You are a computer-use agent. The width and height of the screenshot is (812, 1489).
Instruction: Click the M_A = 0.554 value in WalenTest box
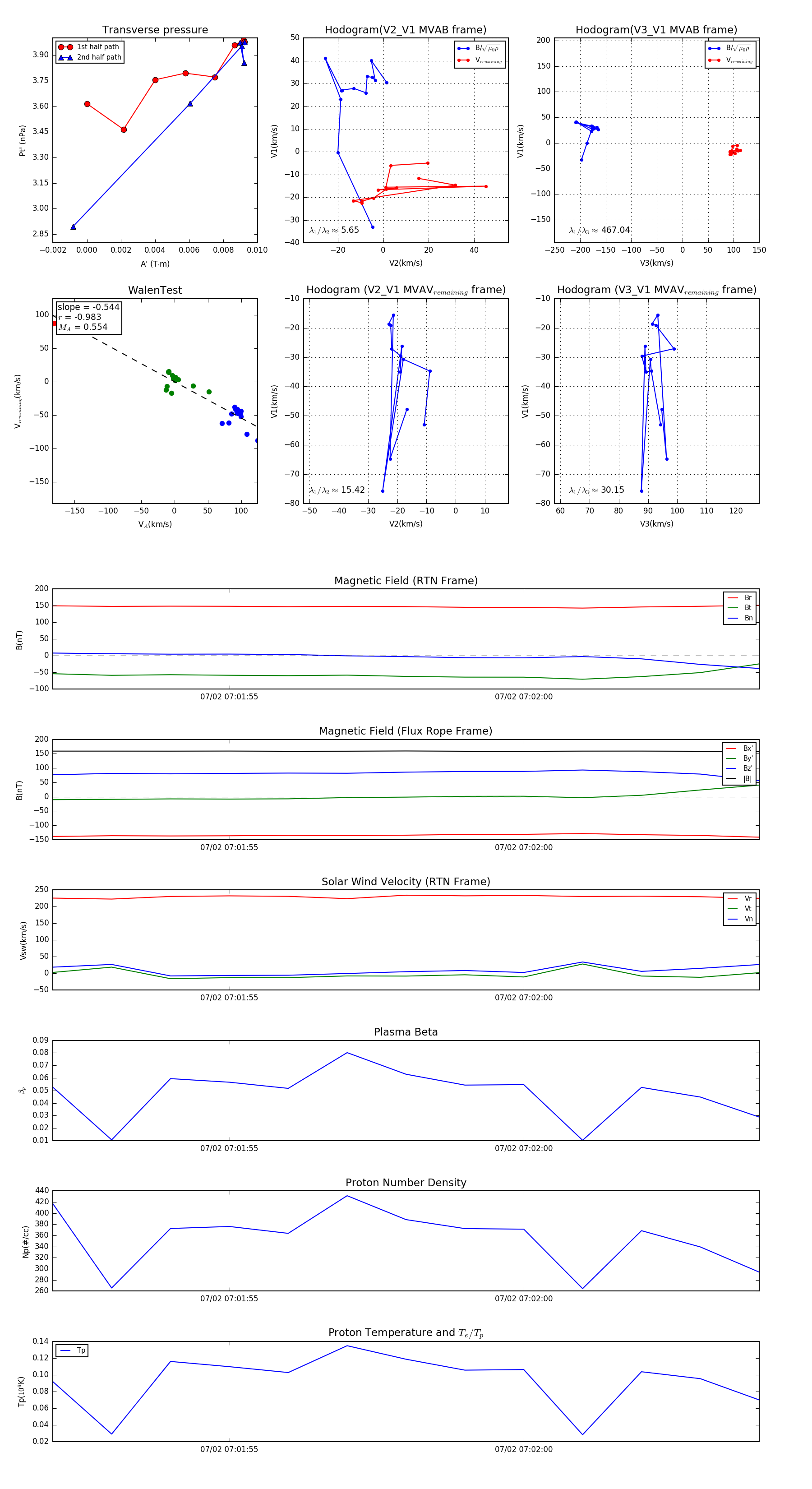(83, 327)
